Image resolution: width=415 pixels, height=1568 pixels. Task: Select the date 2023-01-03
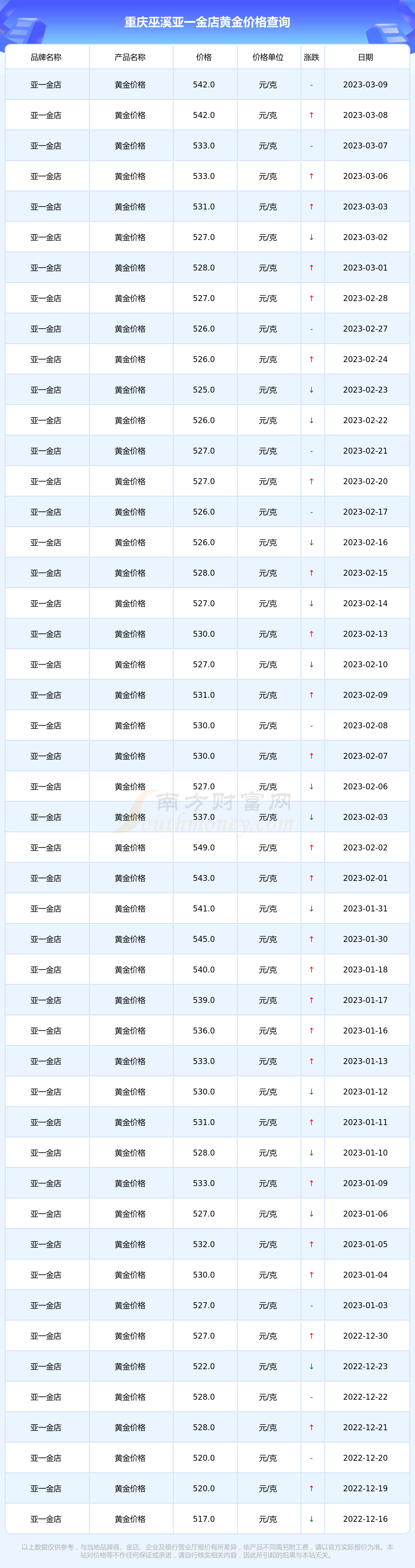click(365, 1306)
